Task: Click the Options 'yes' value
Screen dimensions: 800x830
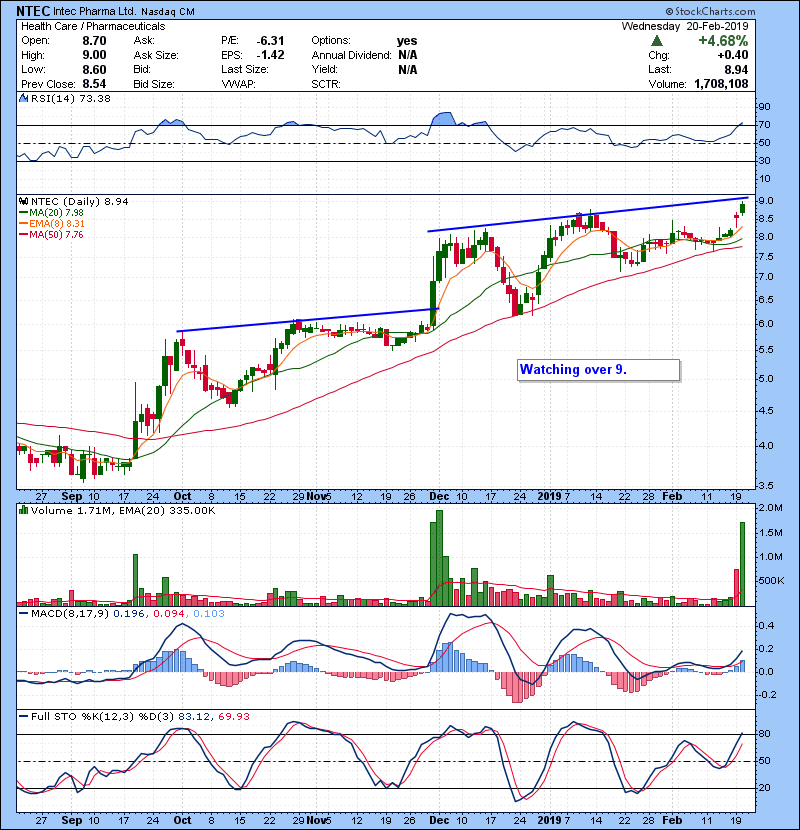Action: point(407,41)
